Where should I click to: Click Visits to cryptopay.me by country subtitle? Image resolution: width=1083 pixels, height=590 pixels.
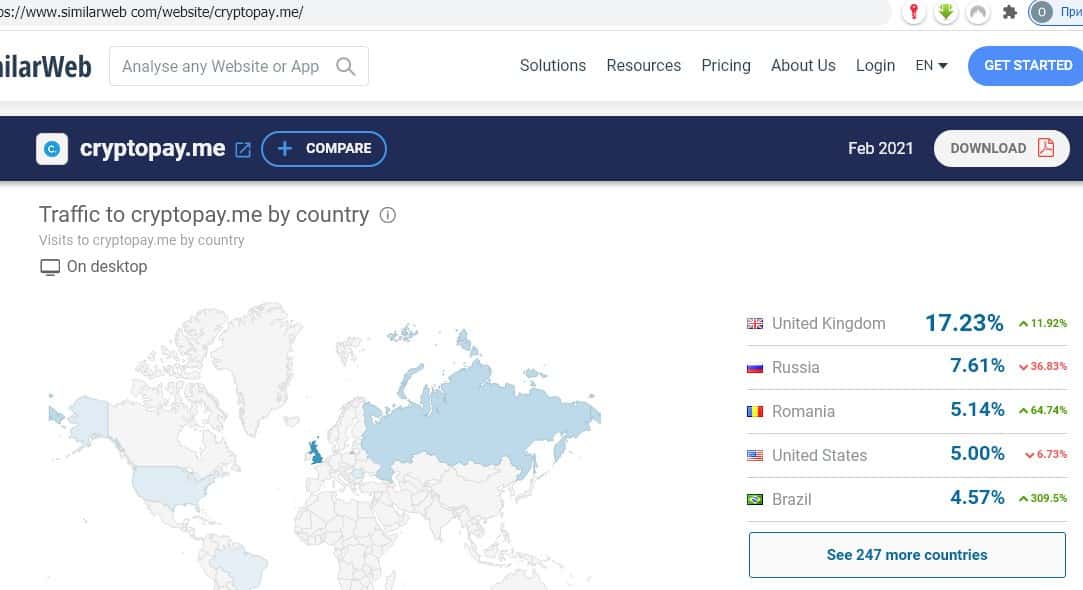point(142,240)
